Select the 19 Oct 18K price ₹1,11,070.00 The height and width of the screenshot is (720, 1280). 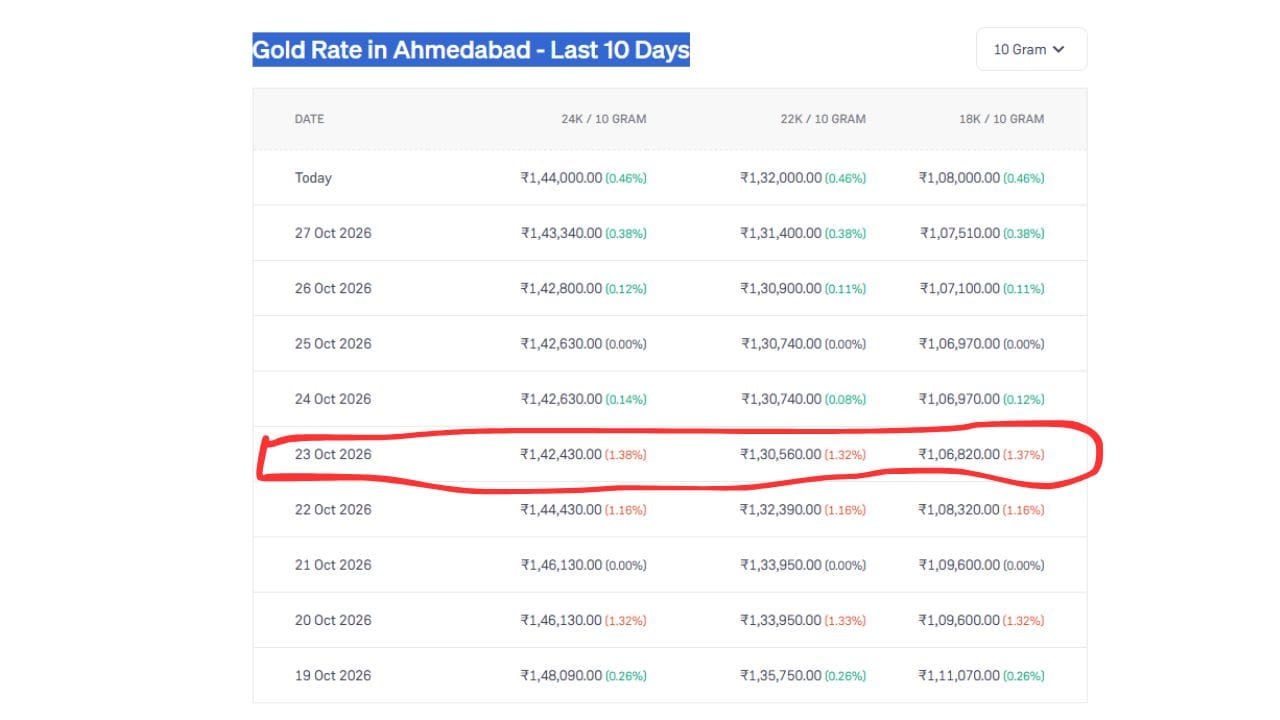(959, 675)
